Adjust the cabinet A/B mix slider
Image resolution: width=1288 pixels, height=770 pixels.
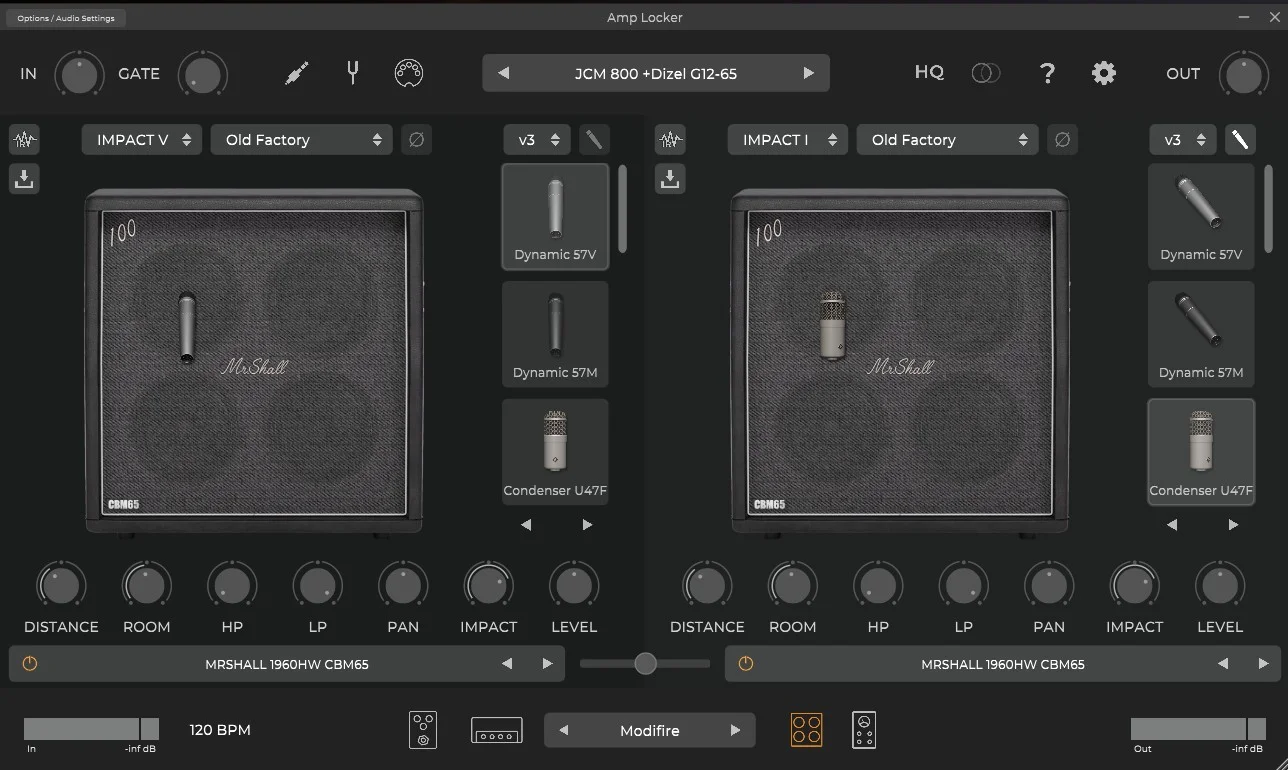(x=645, y=663)
